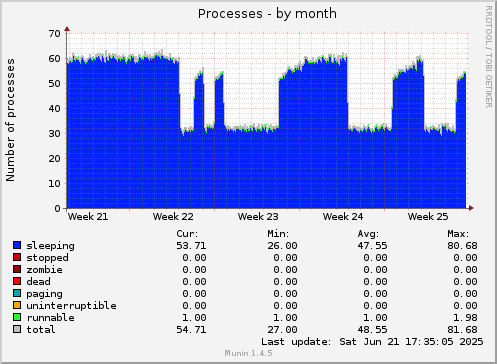This screenshot has height=364, width=497.
Task: Click the 'paging' legend label
Action: pyautogui.click(x=45, y=294)
